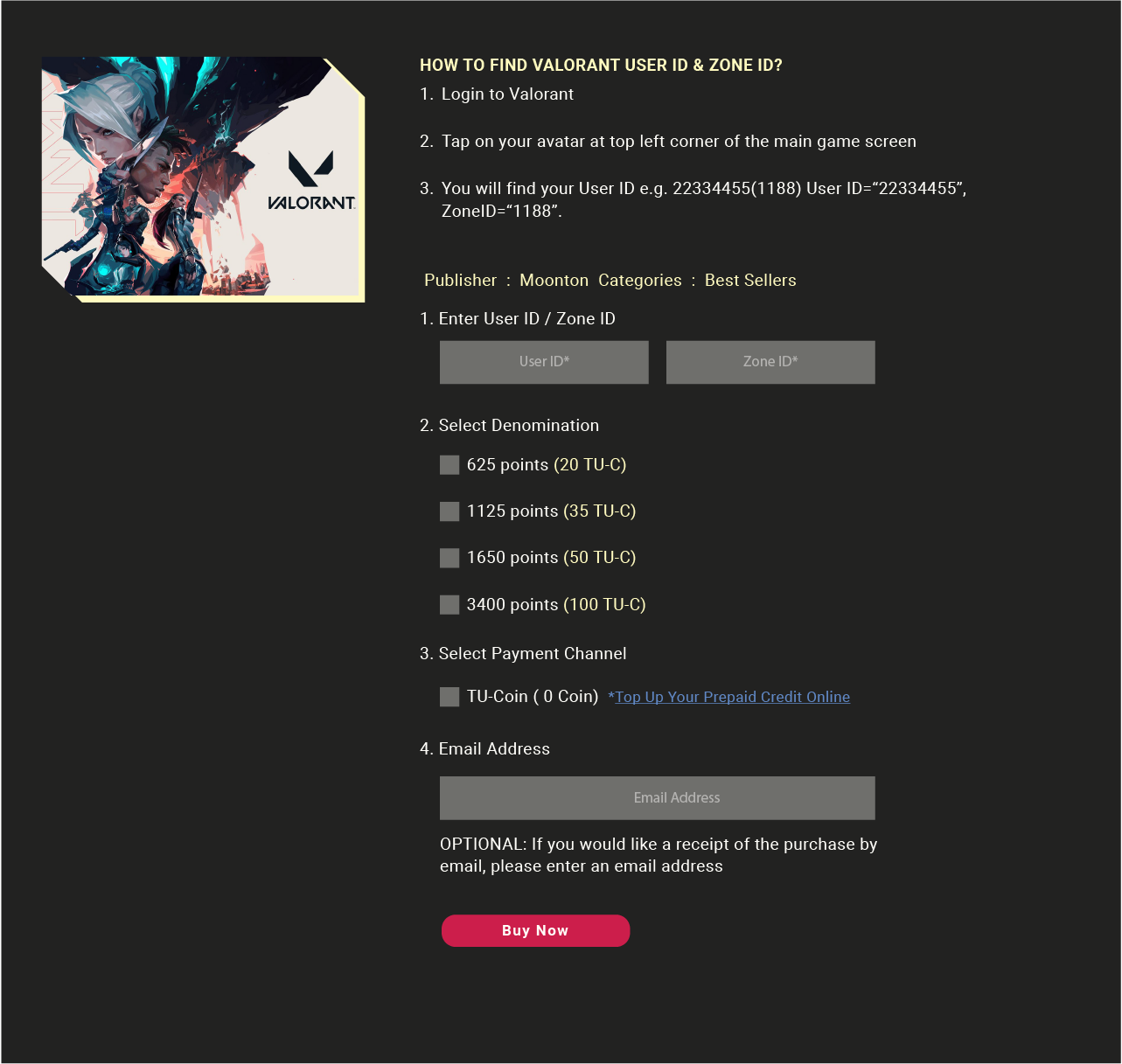The width and height of the screenshot is (1122, 1064).
Task: Click the red Buy Now button
Action: pyautogui.click(x=535, y=931)
